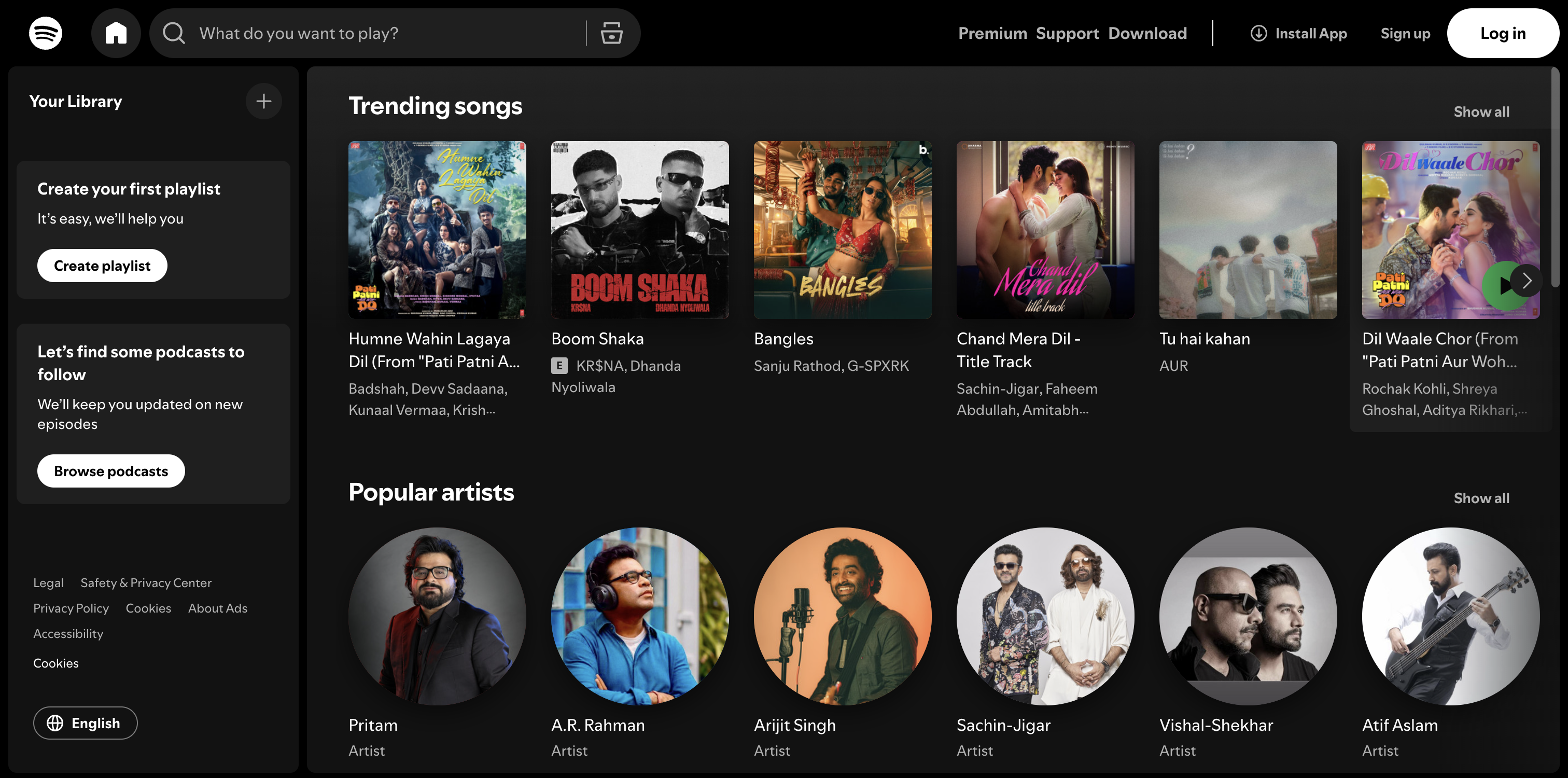Open the Support menu item

tap(1067, 33)
